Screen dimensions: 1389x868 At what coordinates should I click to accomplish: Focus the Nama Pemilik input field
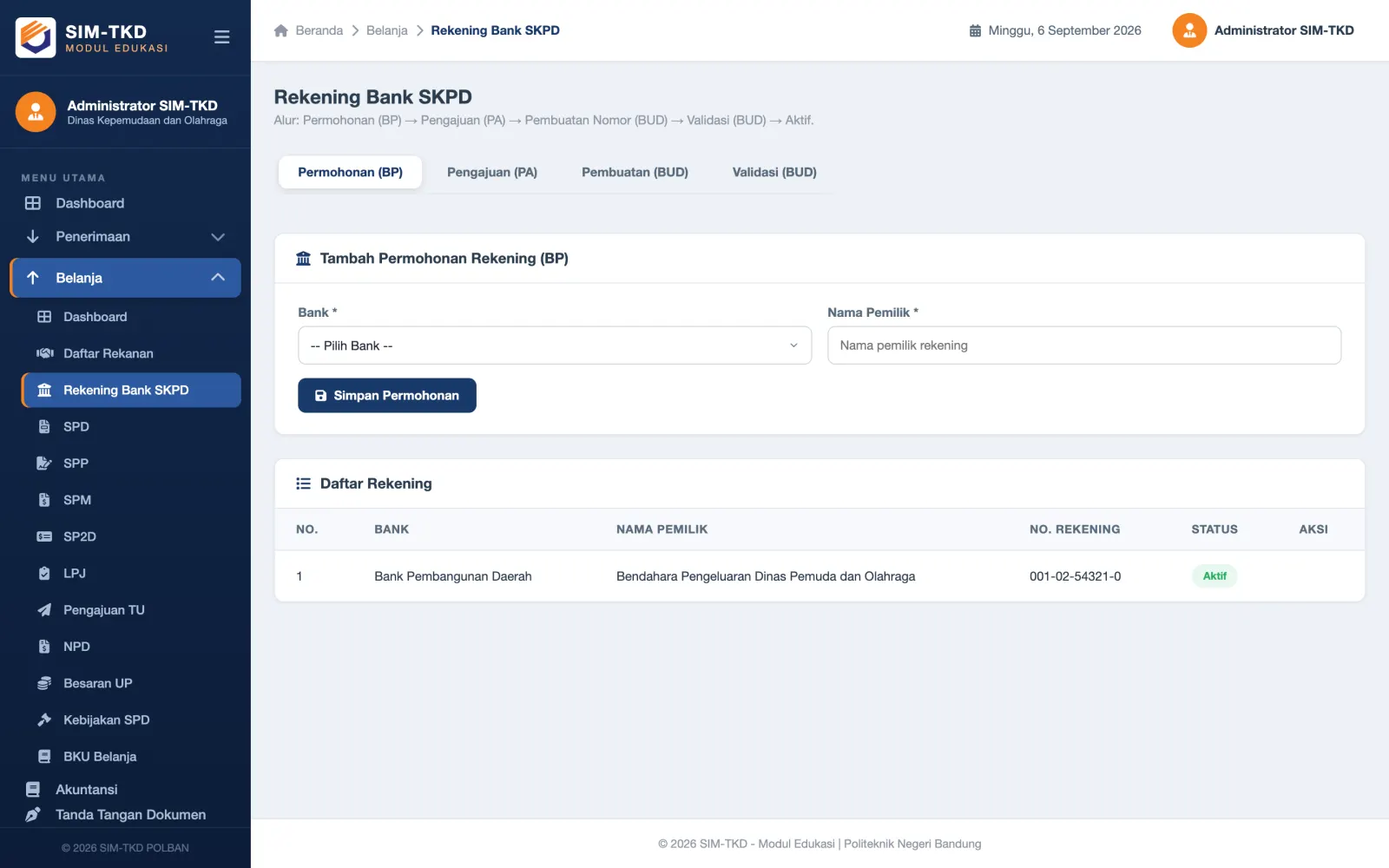pyautogui.click(x=1084, y=345)
